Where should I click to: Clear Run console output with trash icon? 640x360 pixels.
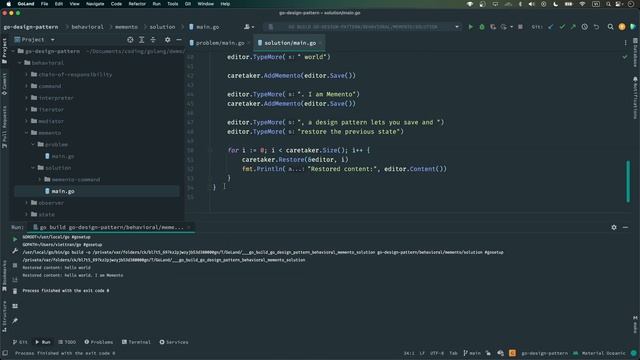click(x=15, y=291)
